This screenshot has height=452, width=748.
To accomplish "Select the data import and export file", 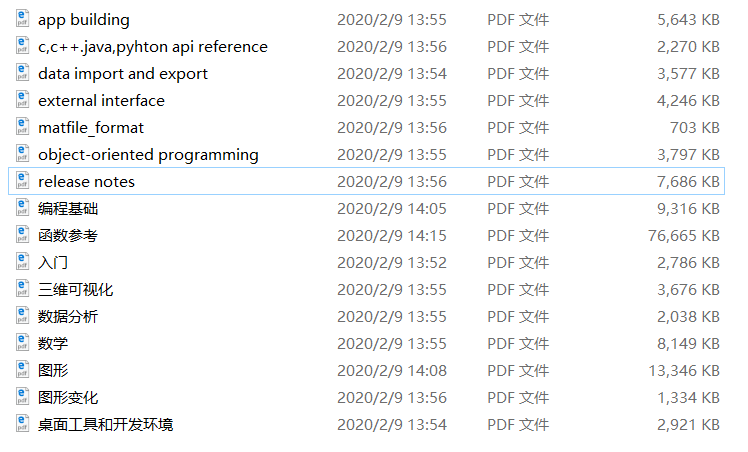I will coord(123,73).
